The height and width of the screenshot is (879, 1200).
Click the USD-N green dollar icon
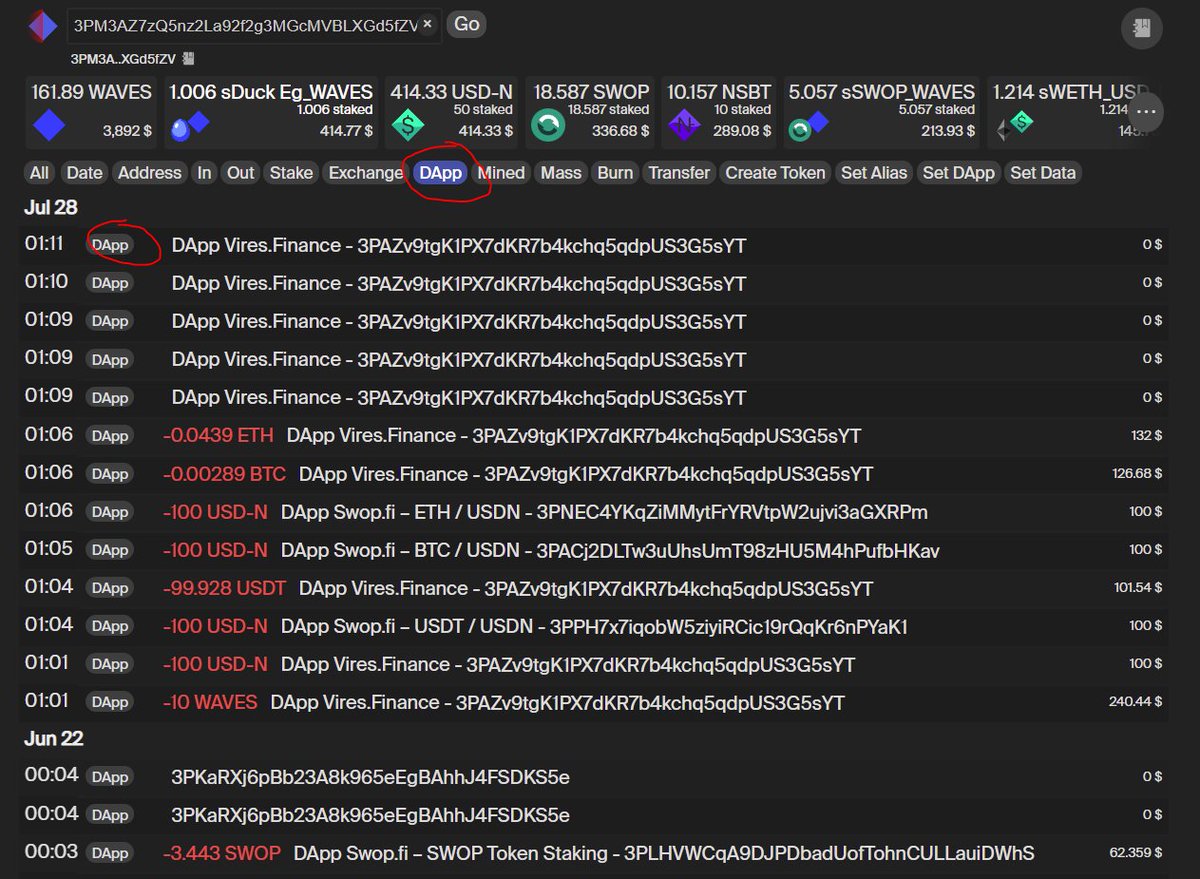pyautogui.click(x=407, y=126)
